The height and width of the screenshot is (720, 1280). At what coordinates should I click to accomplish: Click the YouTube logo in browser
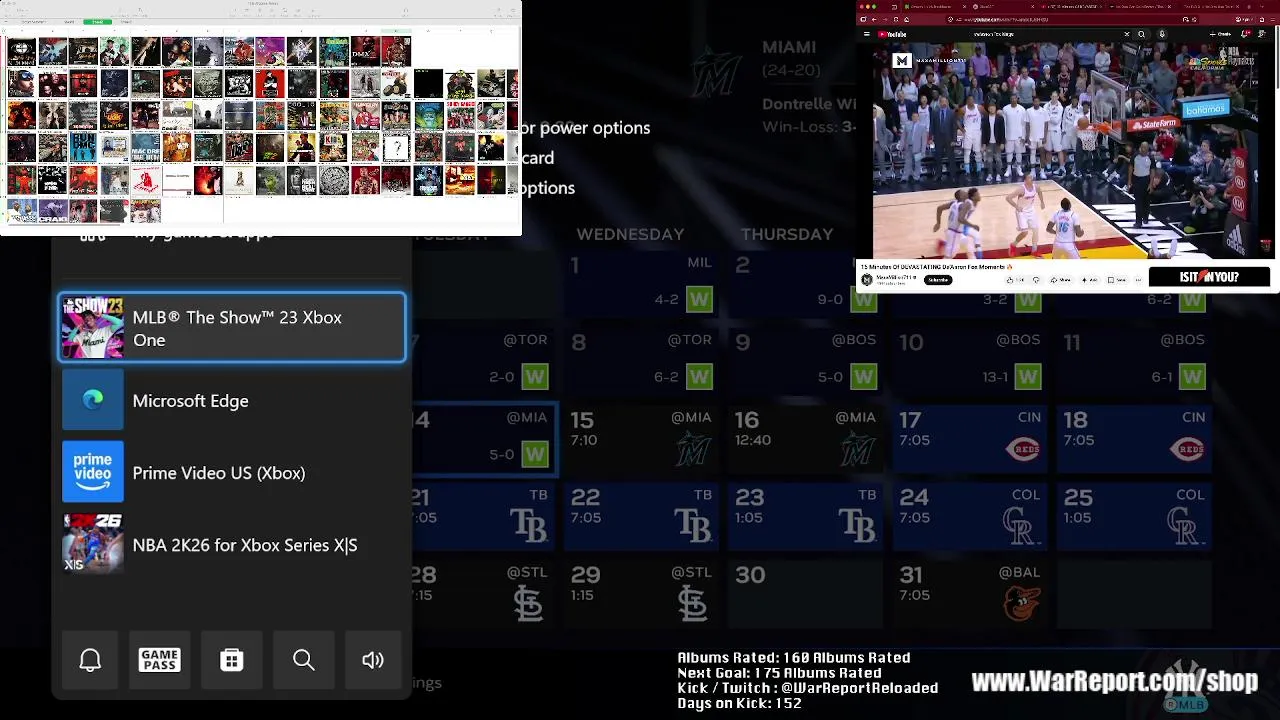tap(892, 34)
